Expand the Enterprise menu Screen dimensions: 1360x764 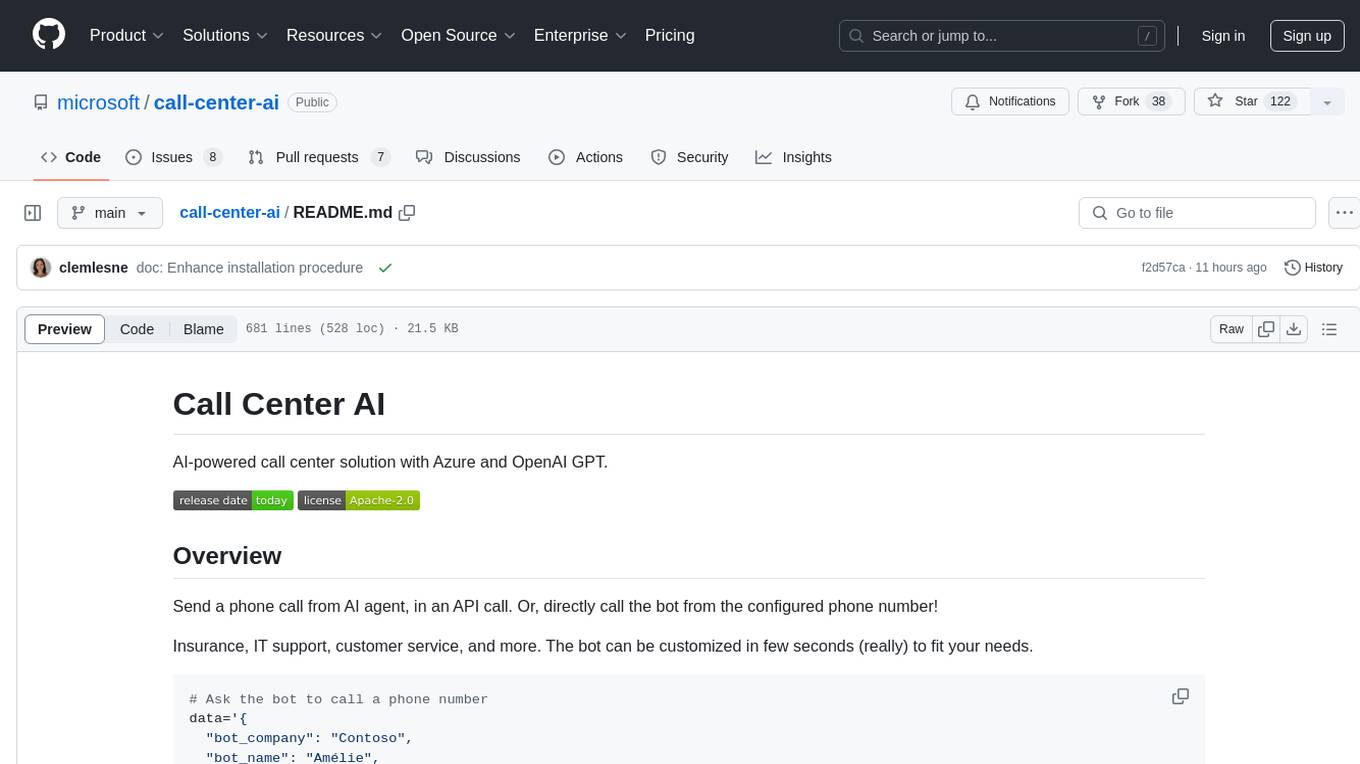click(580, 35)
